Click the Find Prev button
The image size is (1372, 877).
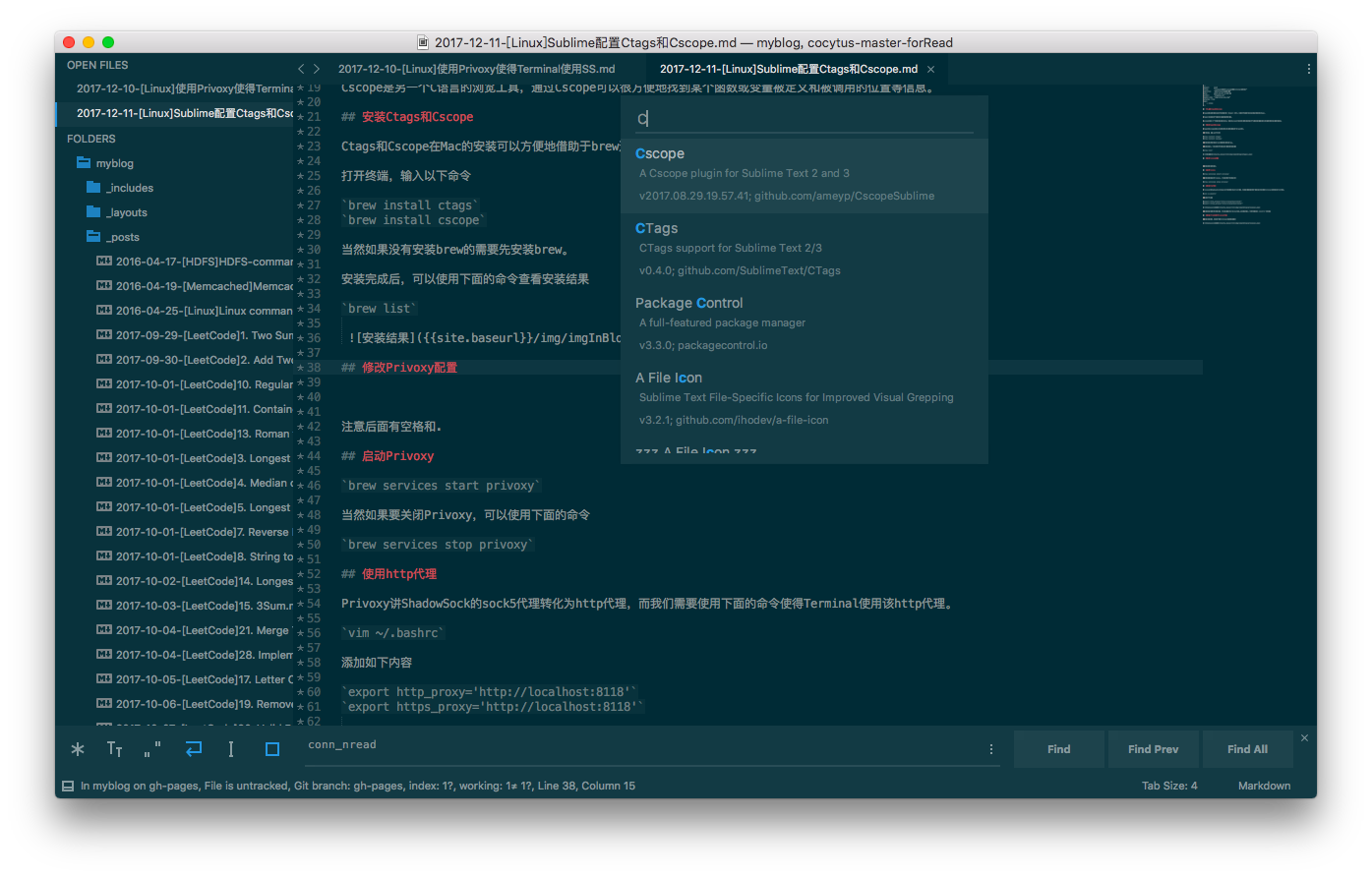pos(1153,749)
